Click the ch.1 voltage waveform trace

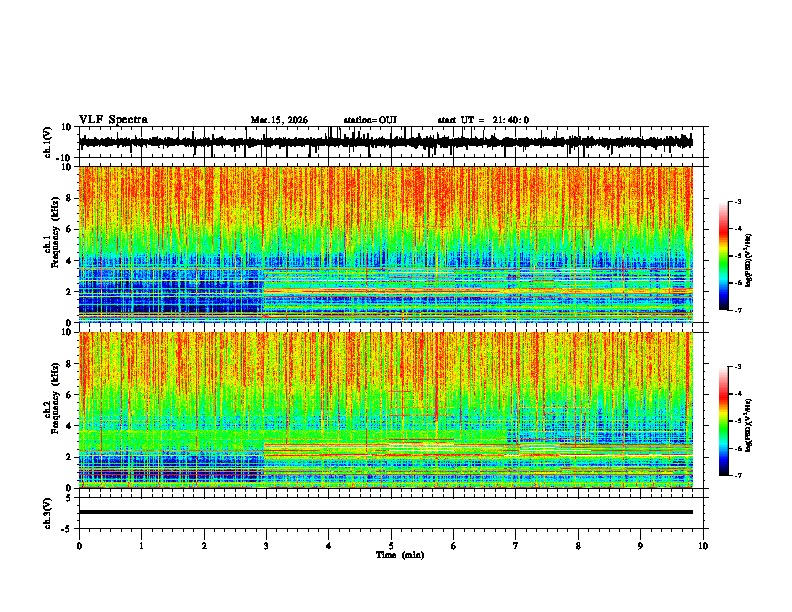pos(385,142)
